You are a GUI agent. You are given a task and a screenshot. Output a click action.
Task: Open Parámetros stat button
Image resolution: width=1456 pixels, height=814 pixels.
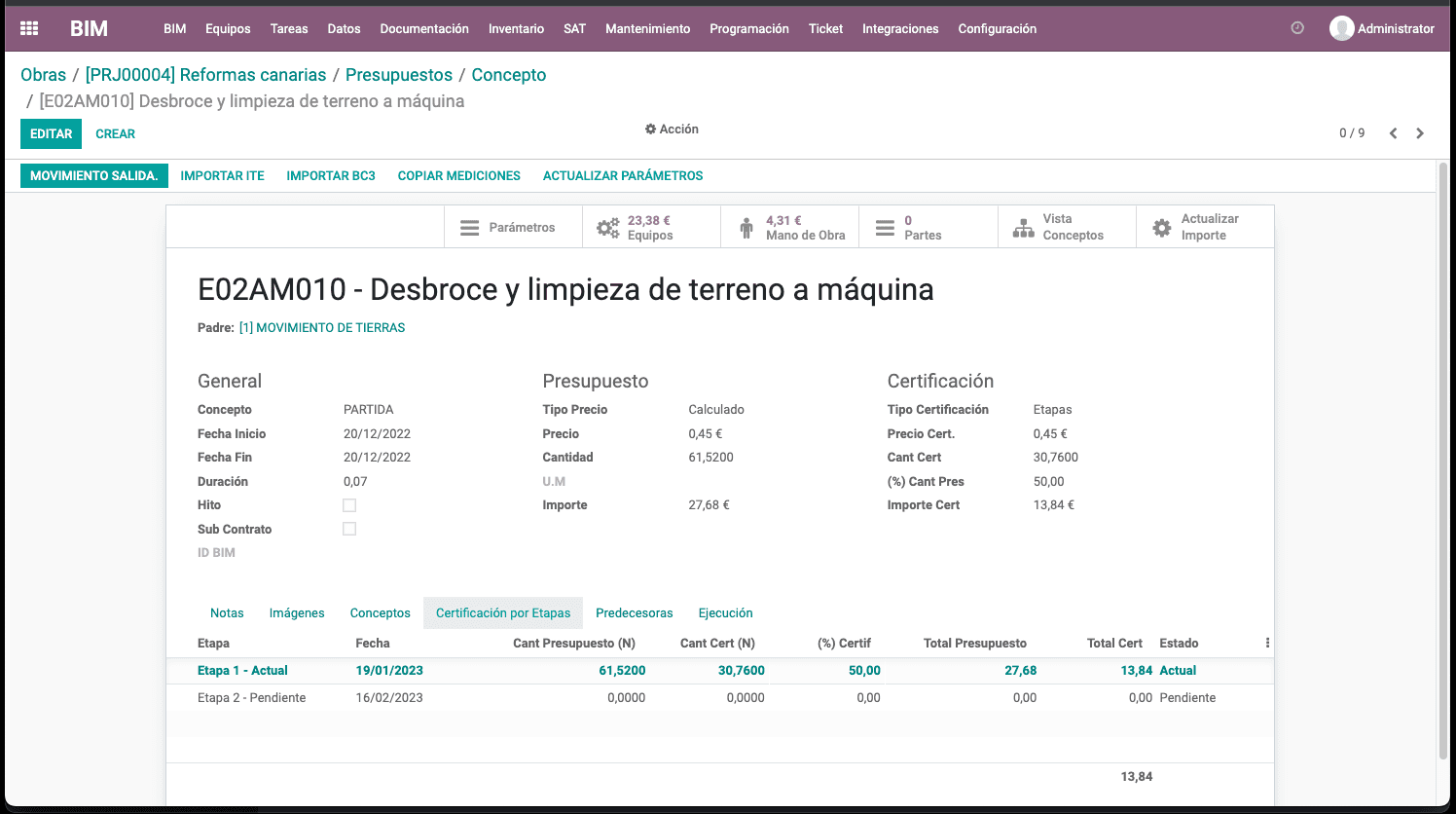(x=513, y=227)
